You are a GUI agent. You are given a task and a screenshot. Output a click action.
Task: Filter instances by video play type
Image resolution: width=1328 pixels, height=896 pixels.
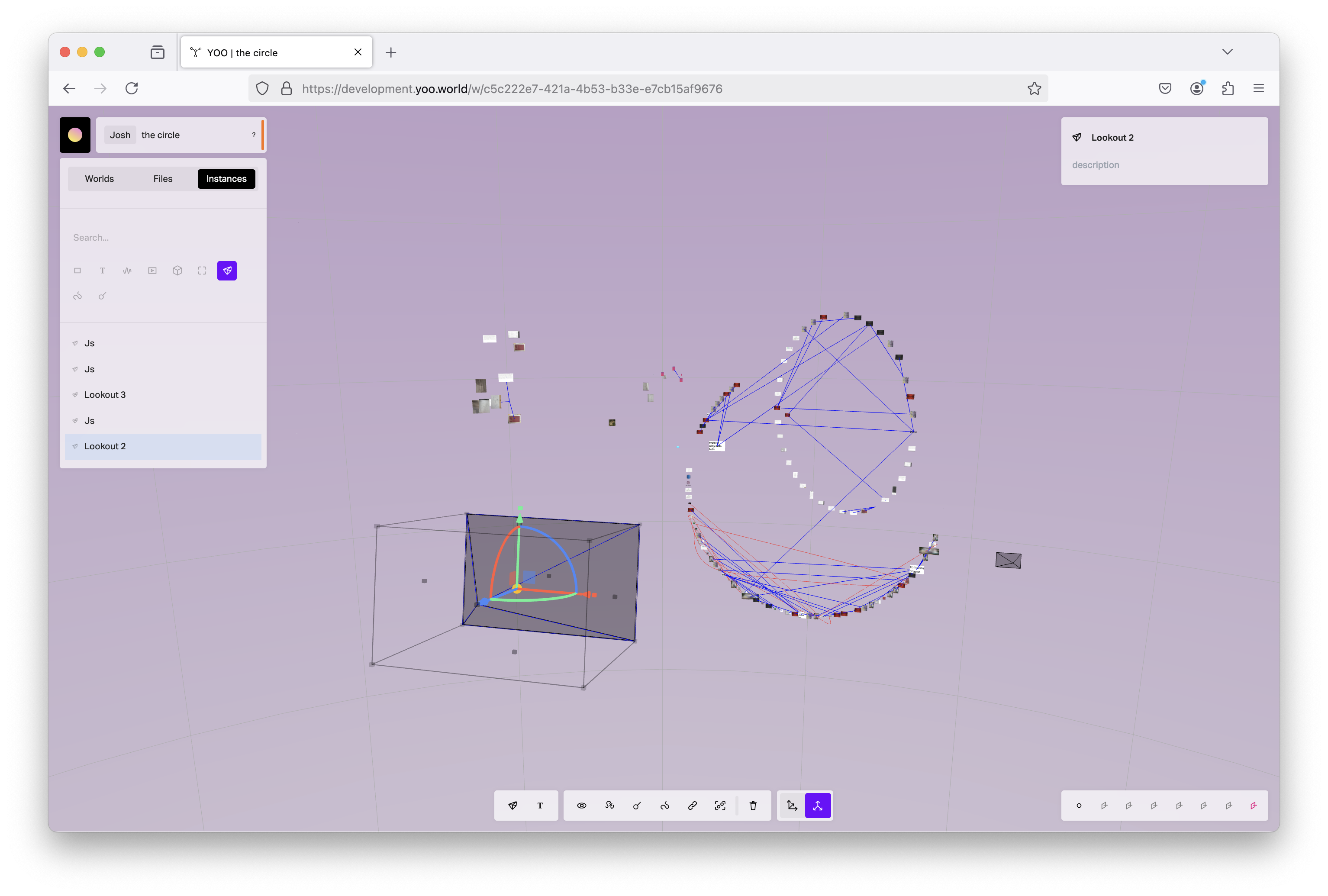click(x=152, y=270)
